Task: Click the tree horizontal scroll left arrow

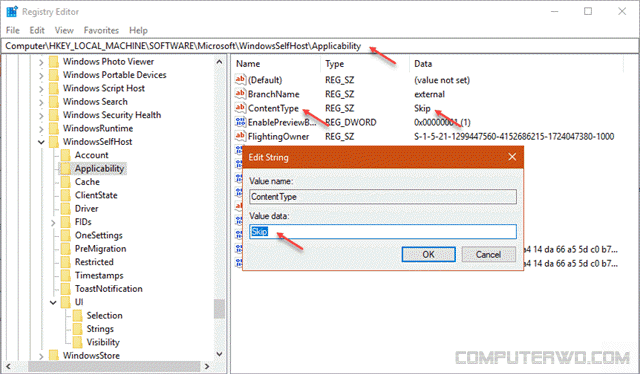Action: point(8,366)
